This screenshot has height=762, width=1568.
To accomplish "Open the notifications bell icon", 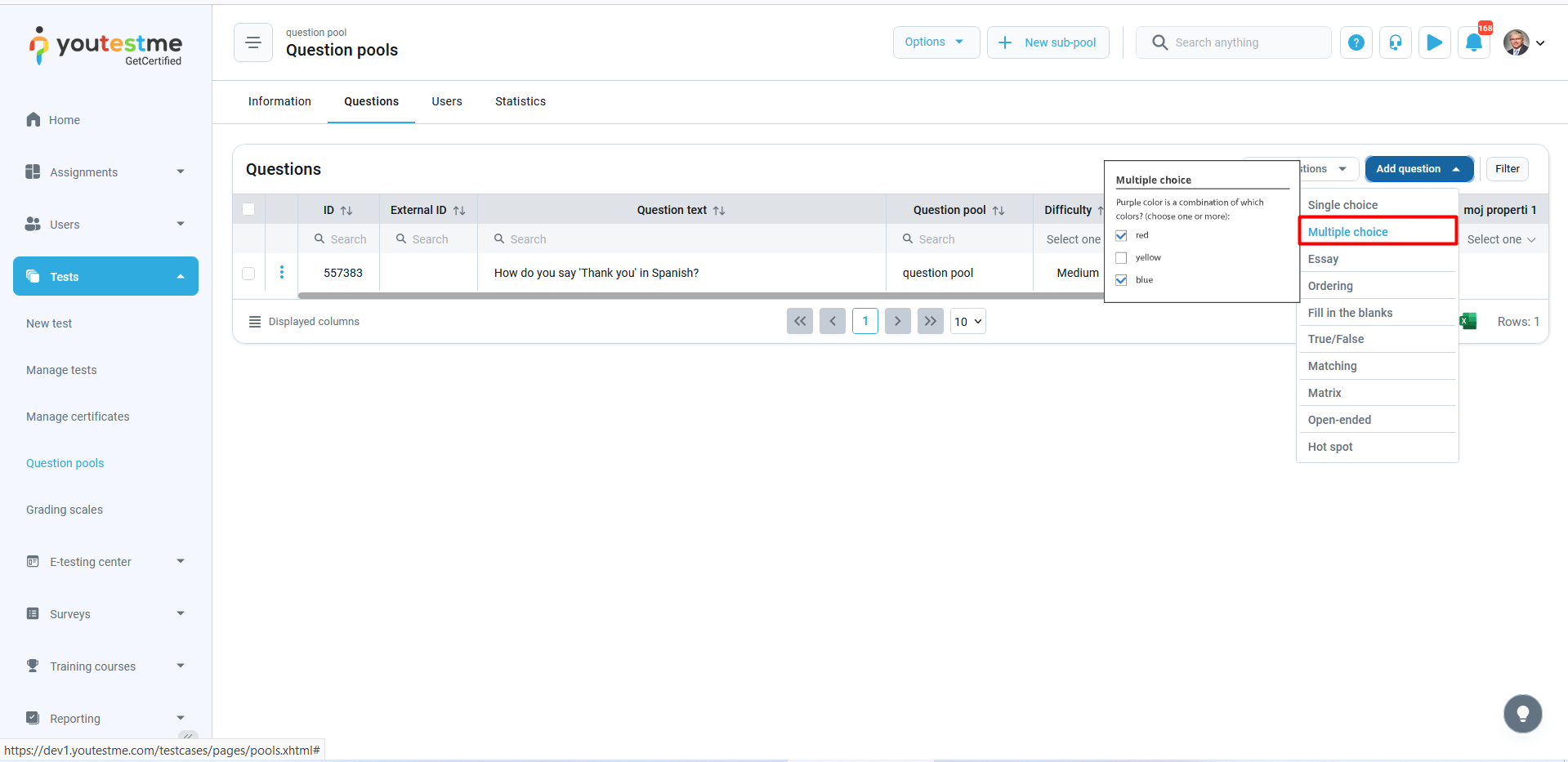I will (1473, 42).
